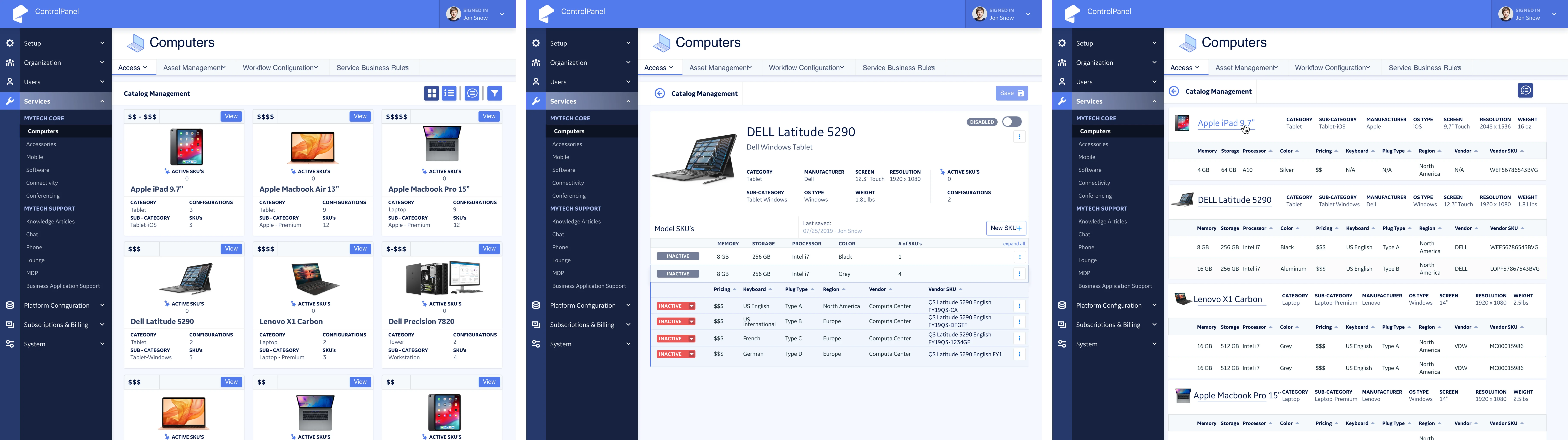Viewport: 1568px width, 440px height.
Task: Open the three-dot menu on the 8 GB Black SKU row
Action: click(1020, 257)
